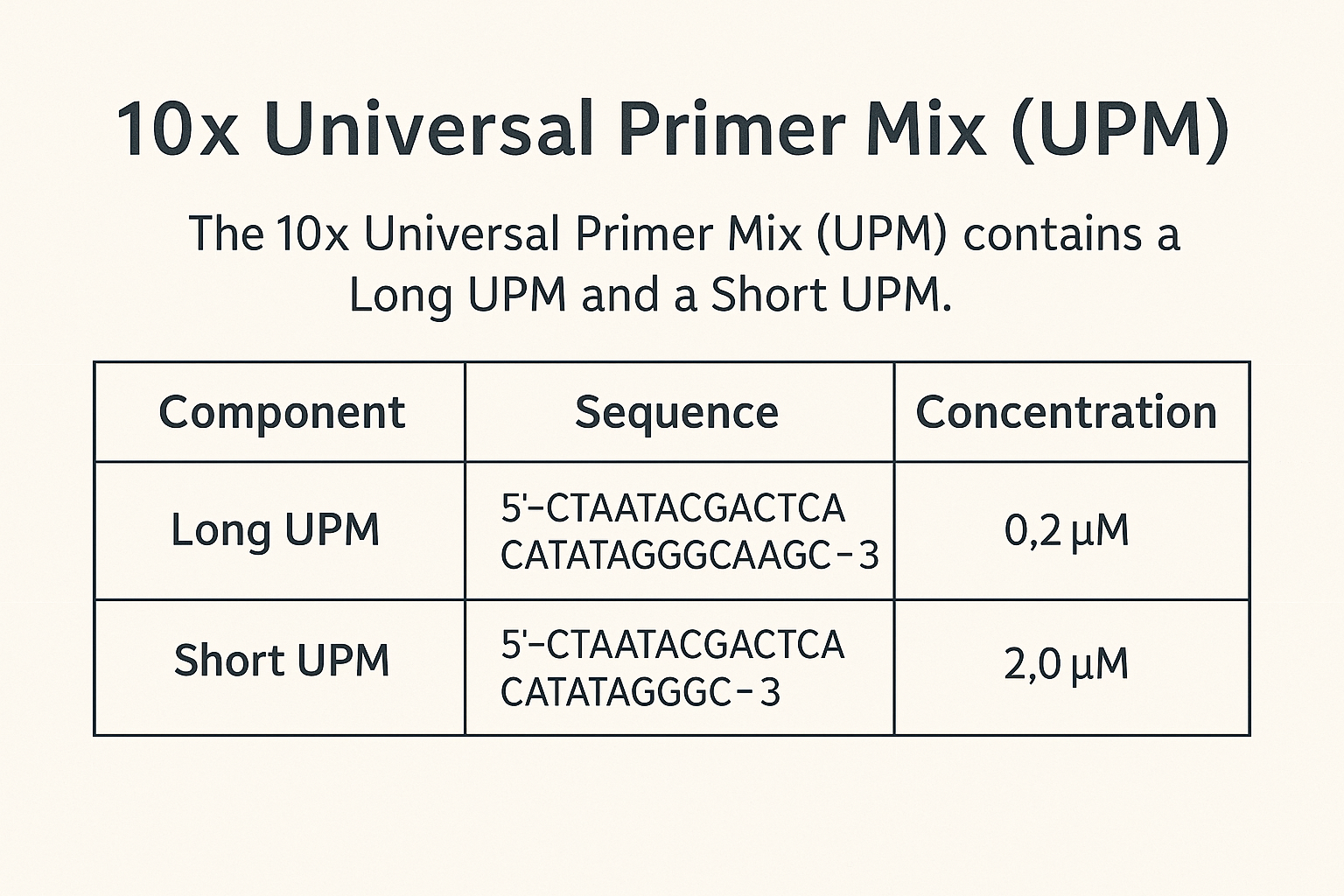1344x896 pixels.
Task: Click 10x at the start of the title
Action: 178,130
